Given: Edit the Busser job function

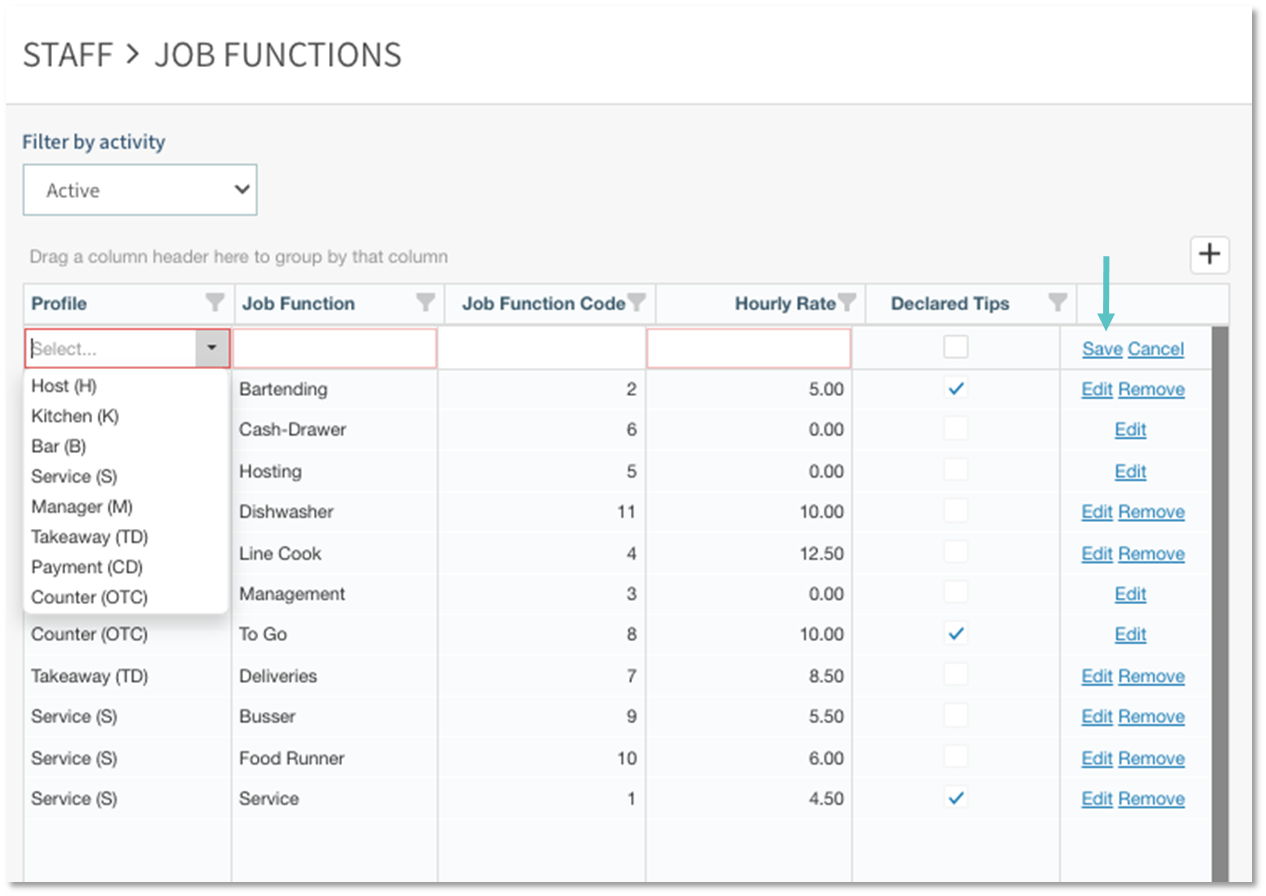Looking at the screenshot, I should (x=1097, y=717).
